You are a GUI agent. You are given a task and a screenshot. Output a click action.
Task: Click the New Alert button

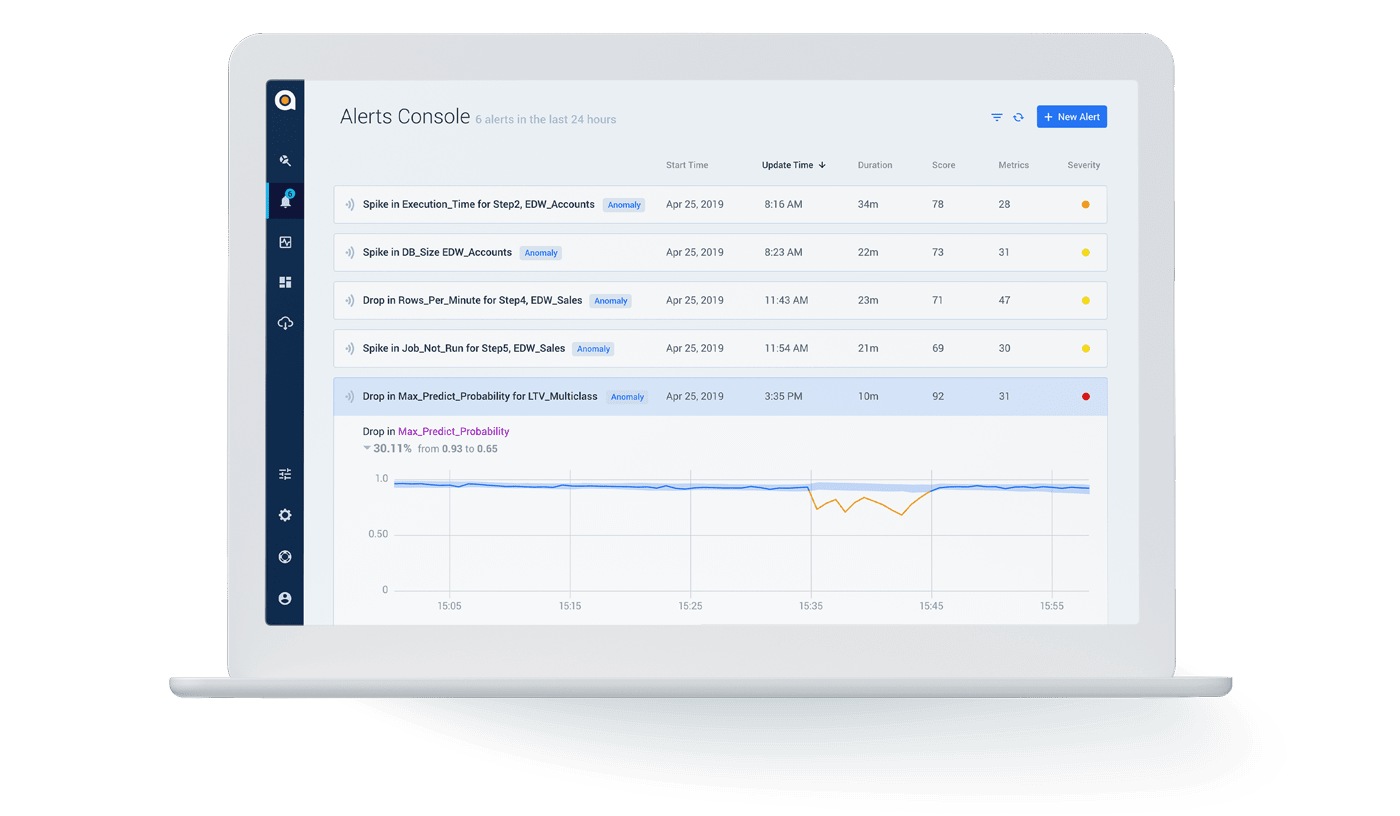1072,117
